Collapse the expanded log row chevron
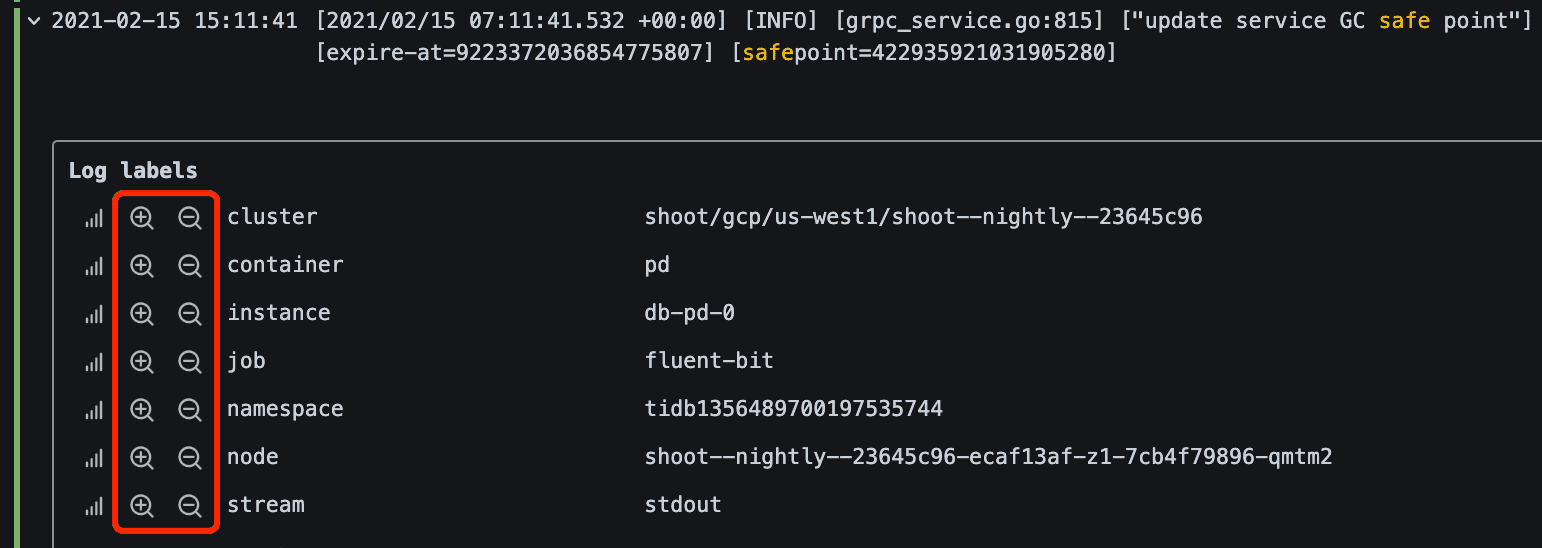 click(x=36, y=21)
